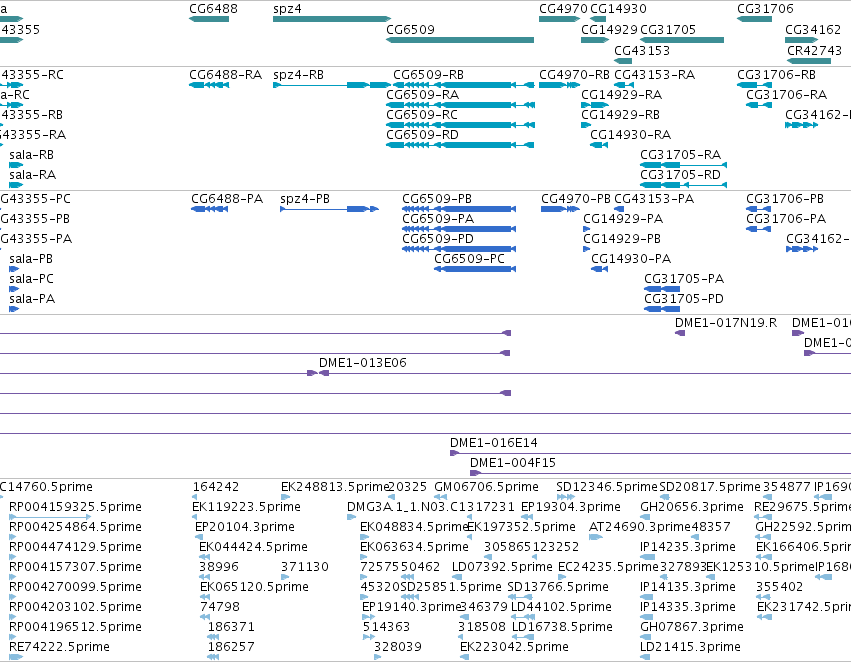Screen dimensions: 851x662
Task: Select EST RP004159325.5prime
Action: (x=75, y=507)
